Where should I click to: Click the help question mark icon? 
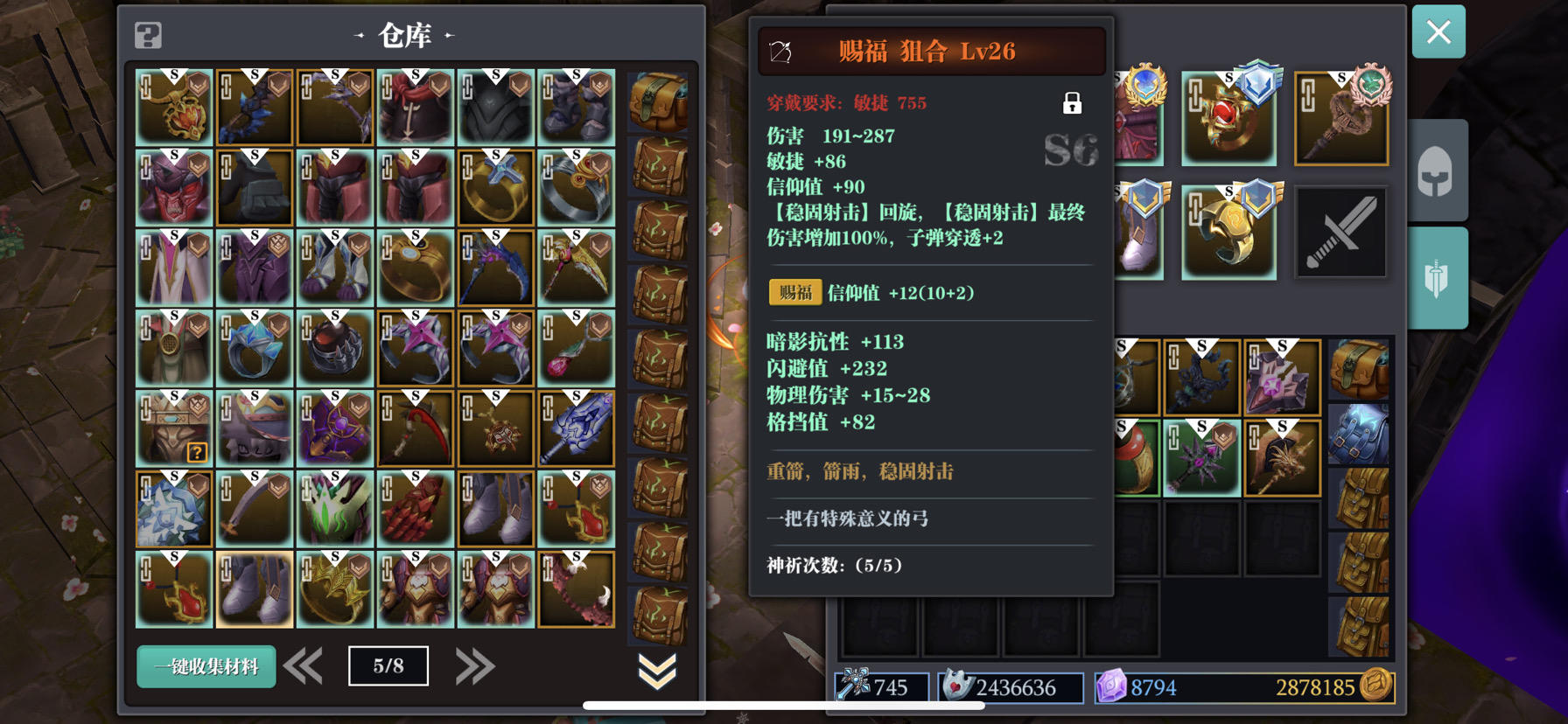point(148,36)
